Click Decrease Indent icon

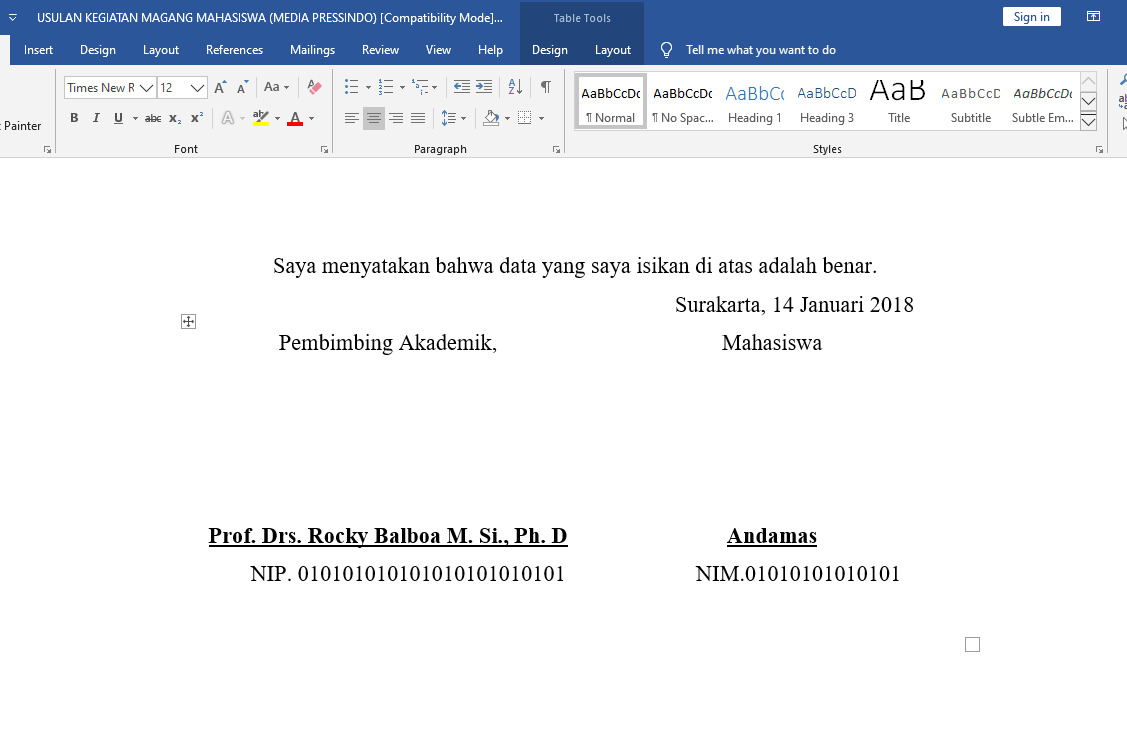pyautogui.click(x=461, y=87)
